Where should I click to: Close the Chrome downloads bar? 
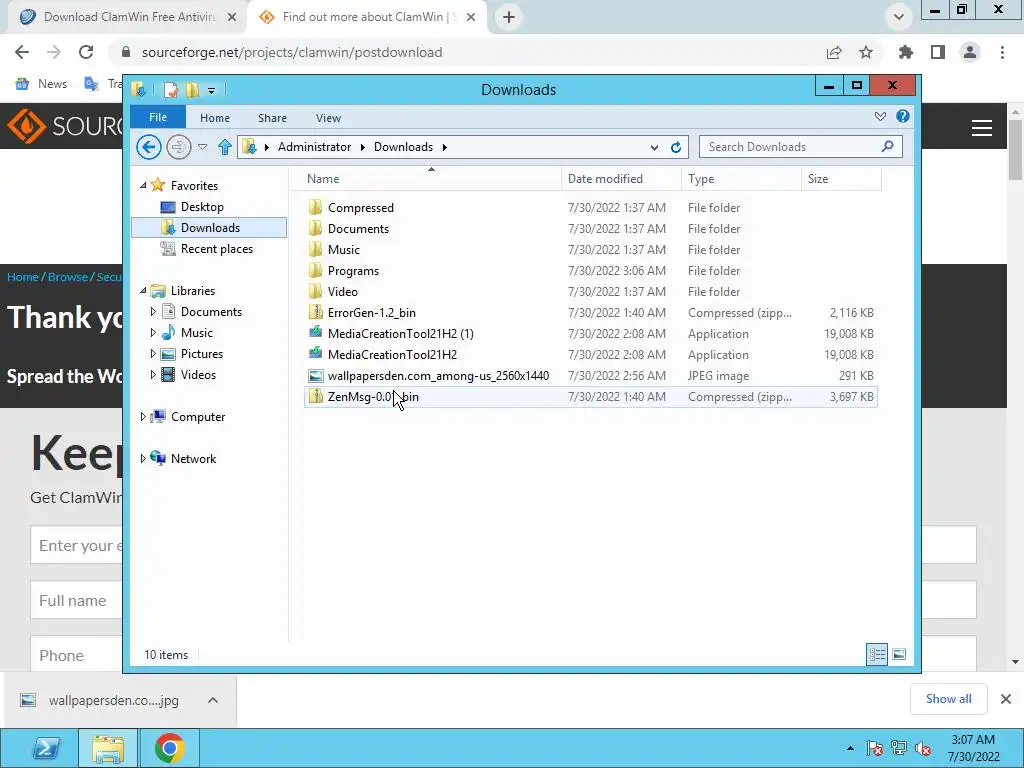(x=1006, y=699)
